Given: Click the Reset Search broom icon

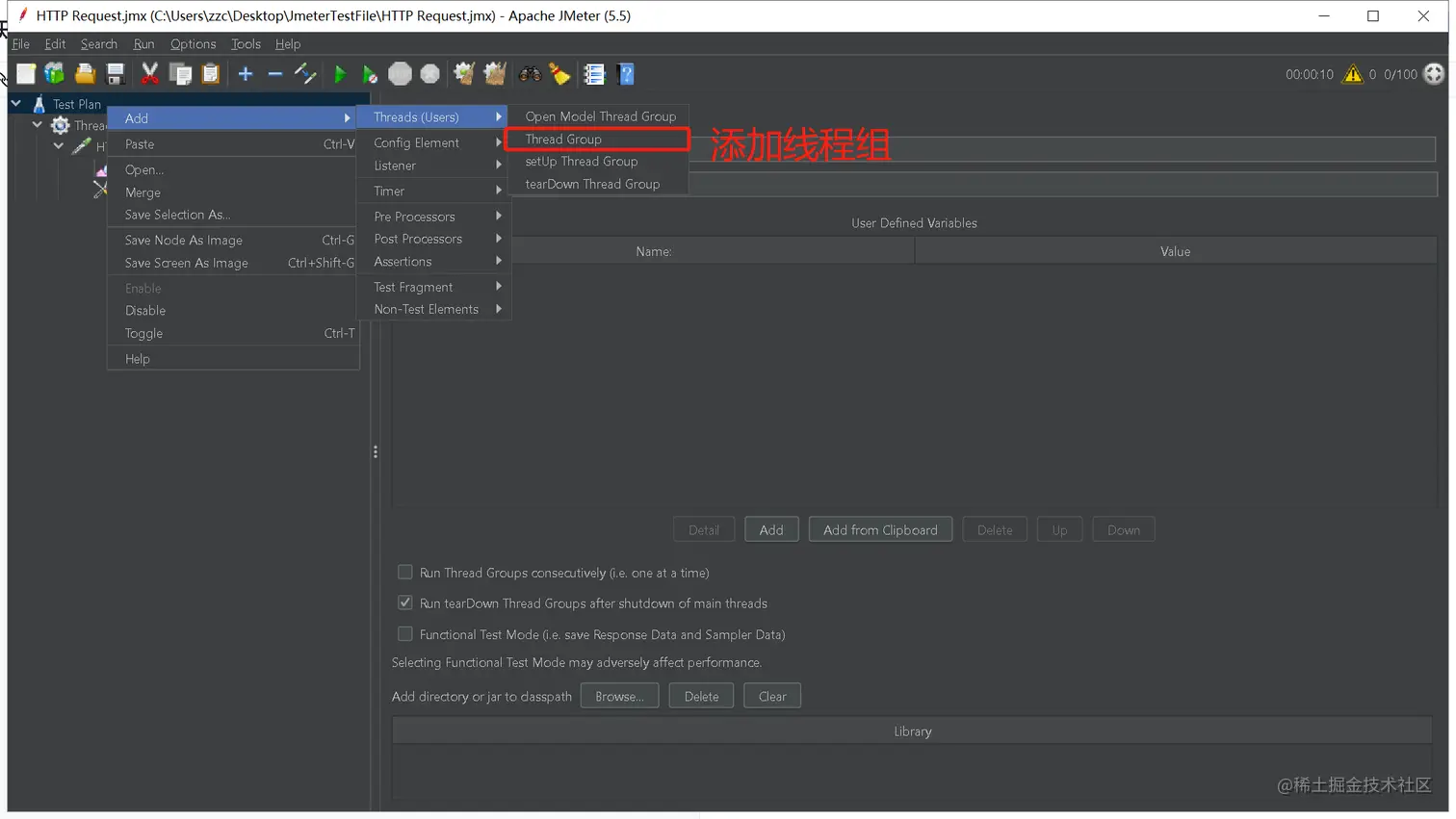Looking at the screenshot, I should [559, 74].
